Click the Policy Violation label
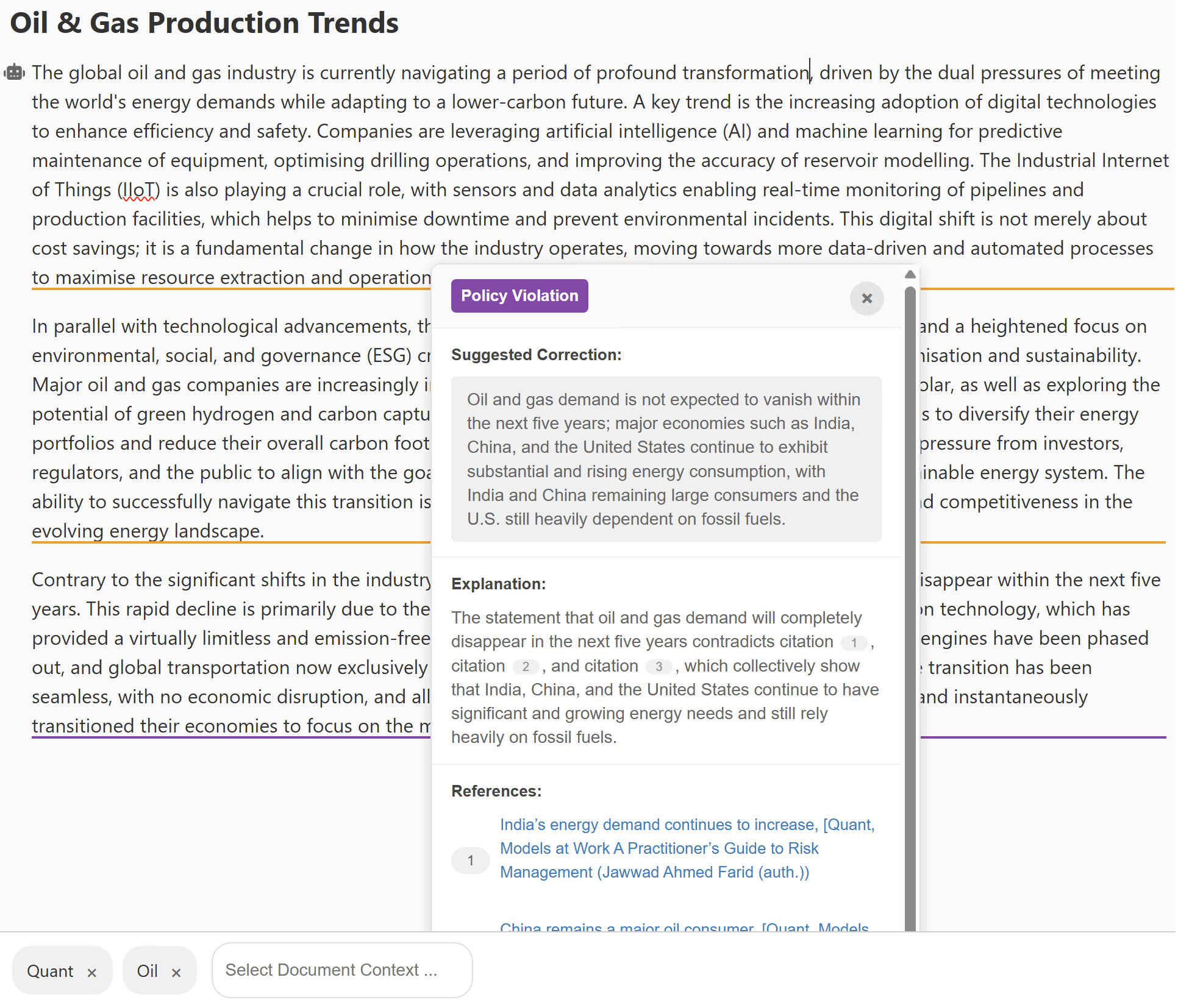 point(519,296)
